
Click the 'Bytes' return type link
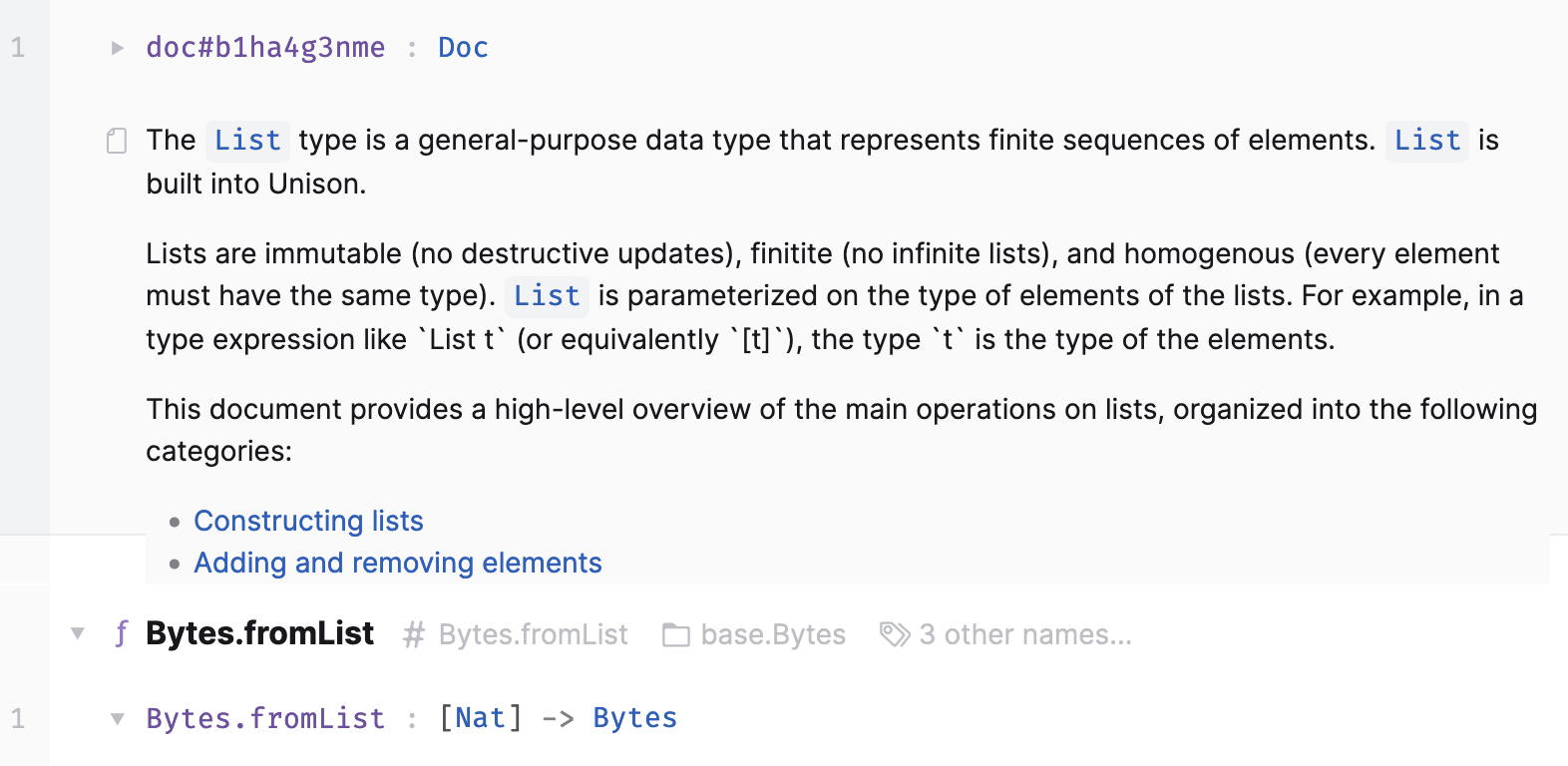coord(634,717)
